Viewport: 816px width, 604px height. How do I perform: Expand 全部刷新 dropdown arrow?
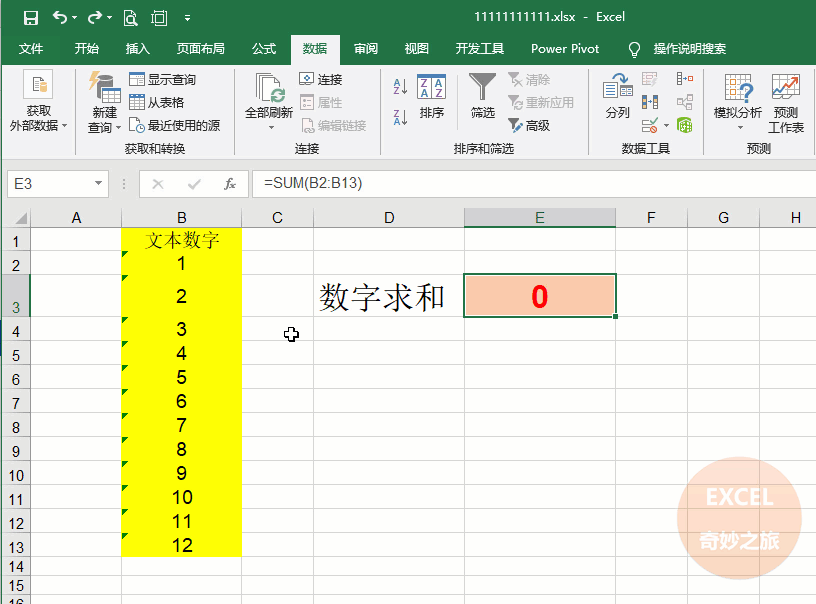click(271, 127)
